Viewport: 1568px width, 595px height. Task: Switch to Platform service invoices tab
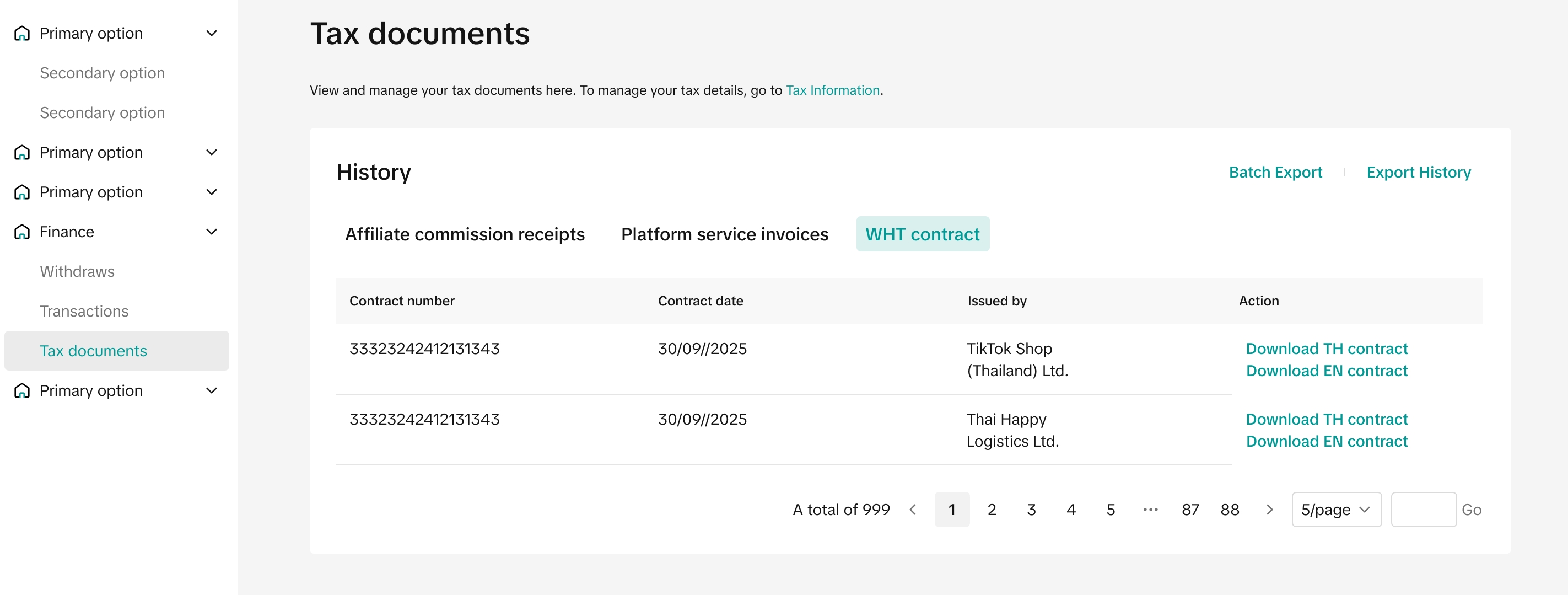point(724,234)
